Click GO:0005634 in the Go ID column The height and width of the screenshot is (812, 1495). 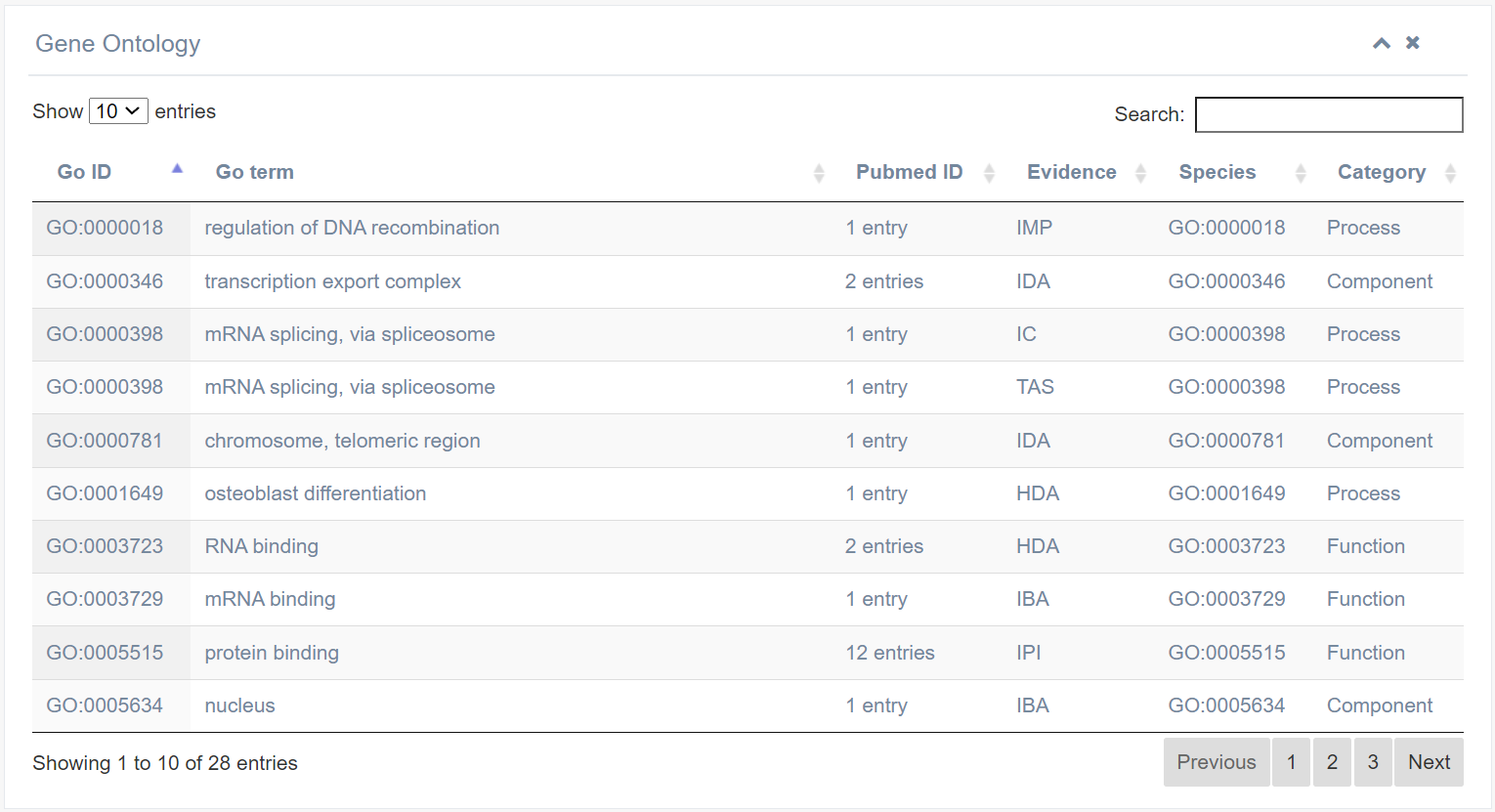coord(105,705)
